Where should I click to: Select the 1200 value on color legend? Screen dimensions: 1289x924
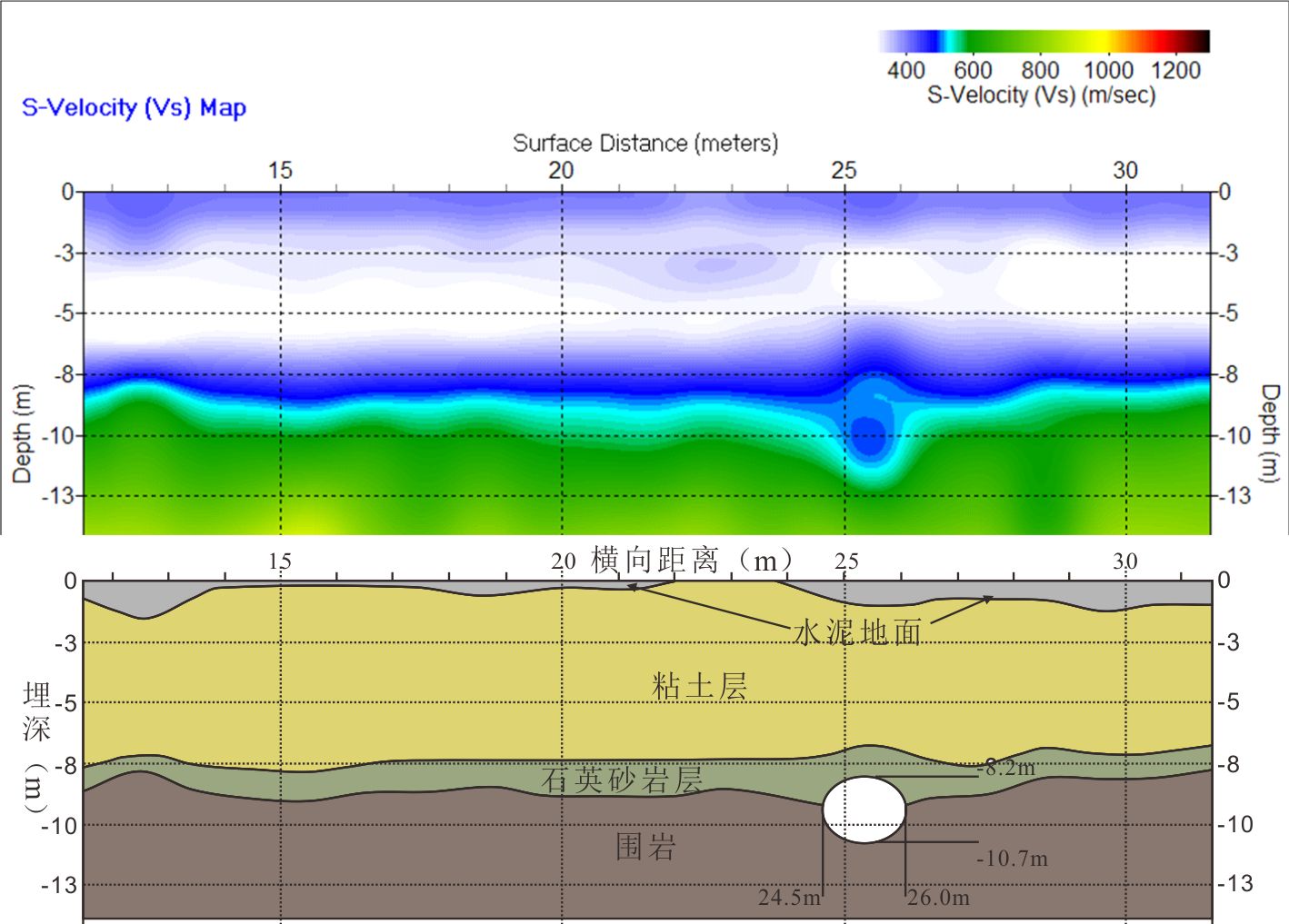1175,70
